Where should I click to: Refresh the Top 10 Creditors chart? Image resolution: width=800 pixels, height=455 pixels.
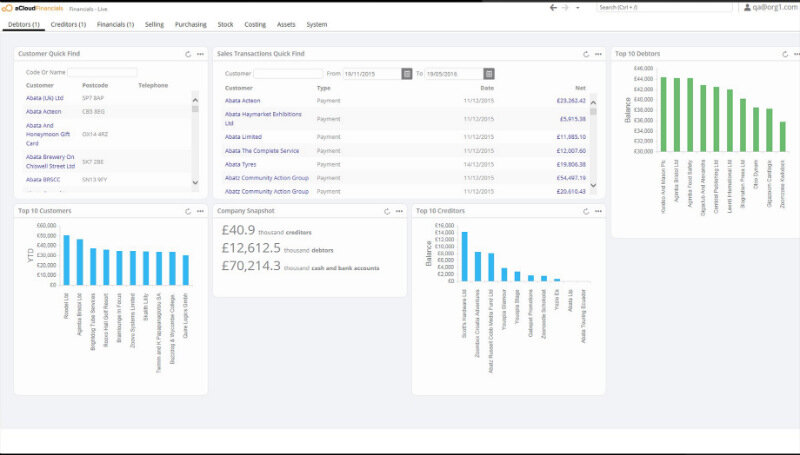pos(585,211)
